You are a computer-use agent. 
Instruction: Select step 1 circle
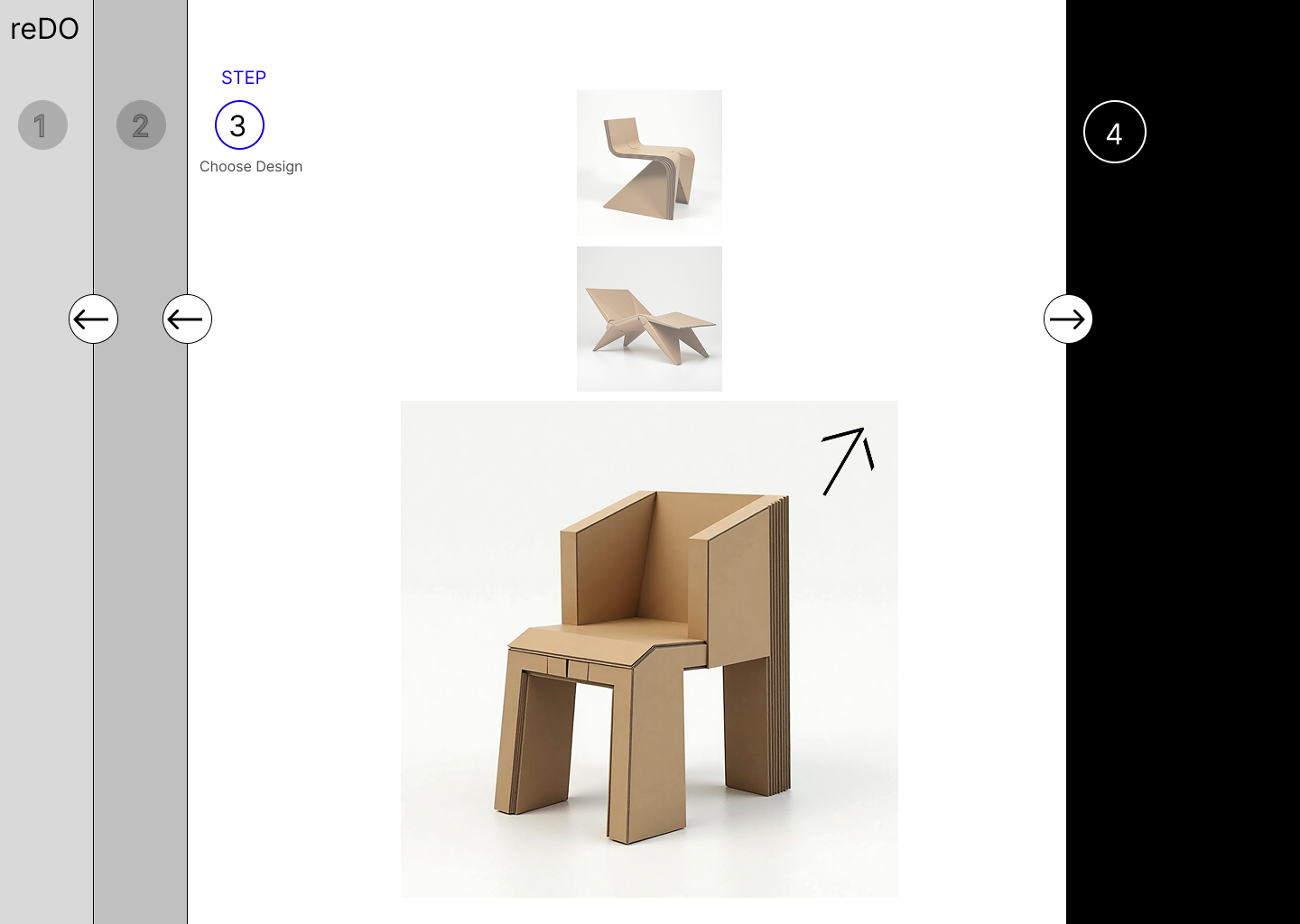pos(42,125)
